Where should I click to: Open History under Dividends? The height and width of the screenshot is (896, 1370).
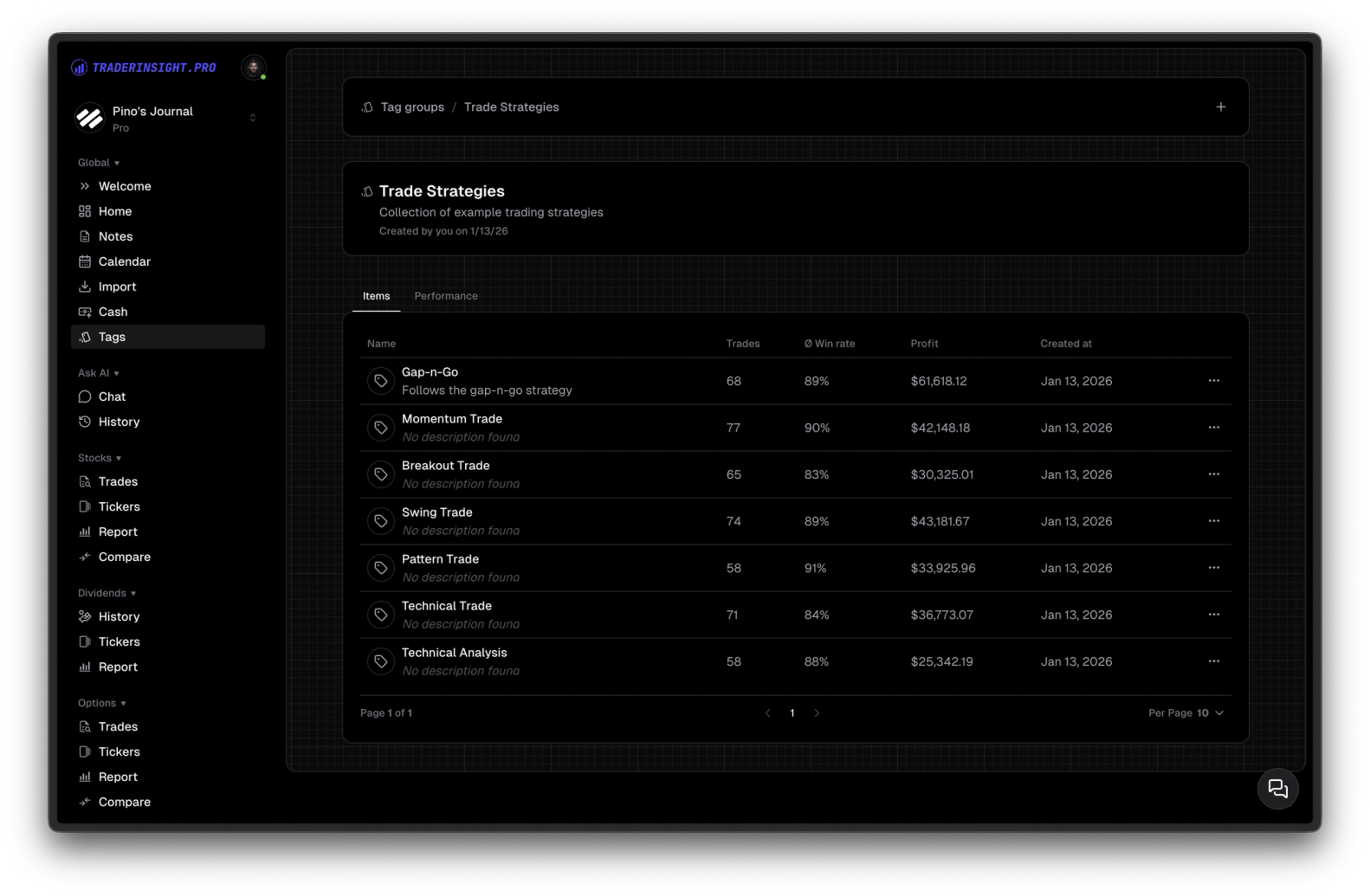(168, 616)
